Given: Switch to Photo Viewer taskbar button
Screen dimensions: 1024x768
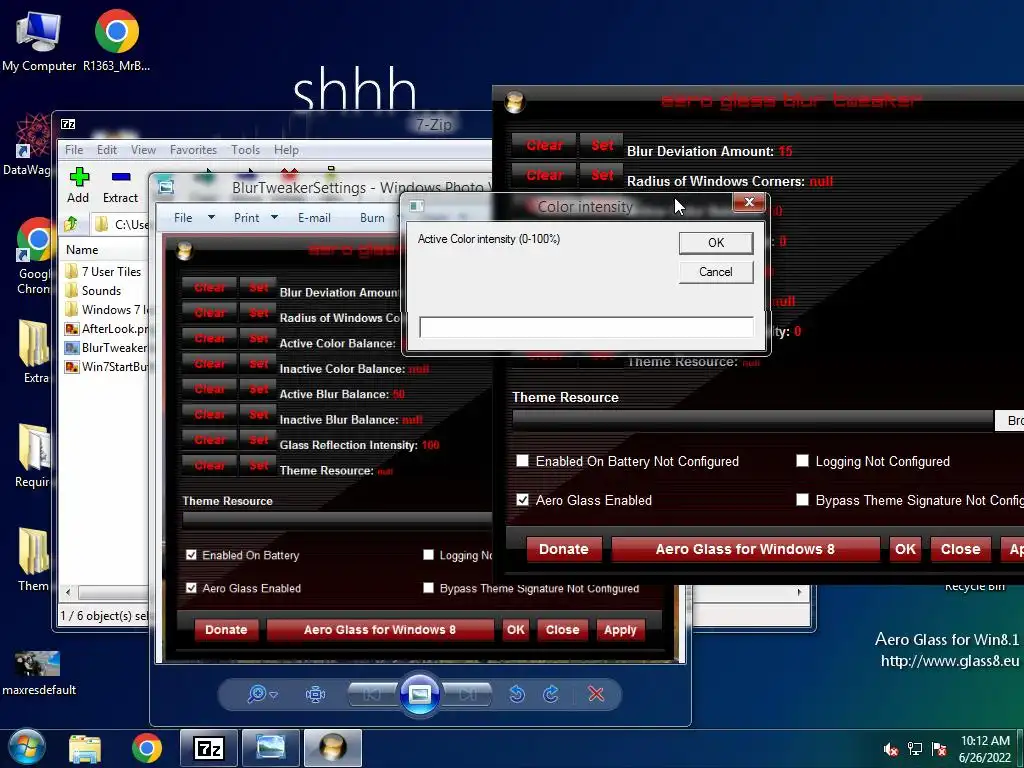Looking at the screenshot, I should click(270, 748).
